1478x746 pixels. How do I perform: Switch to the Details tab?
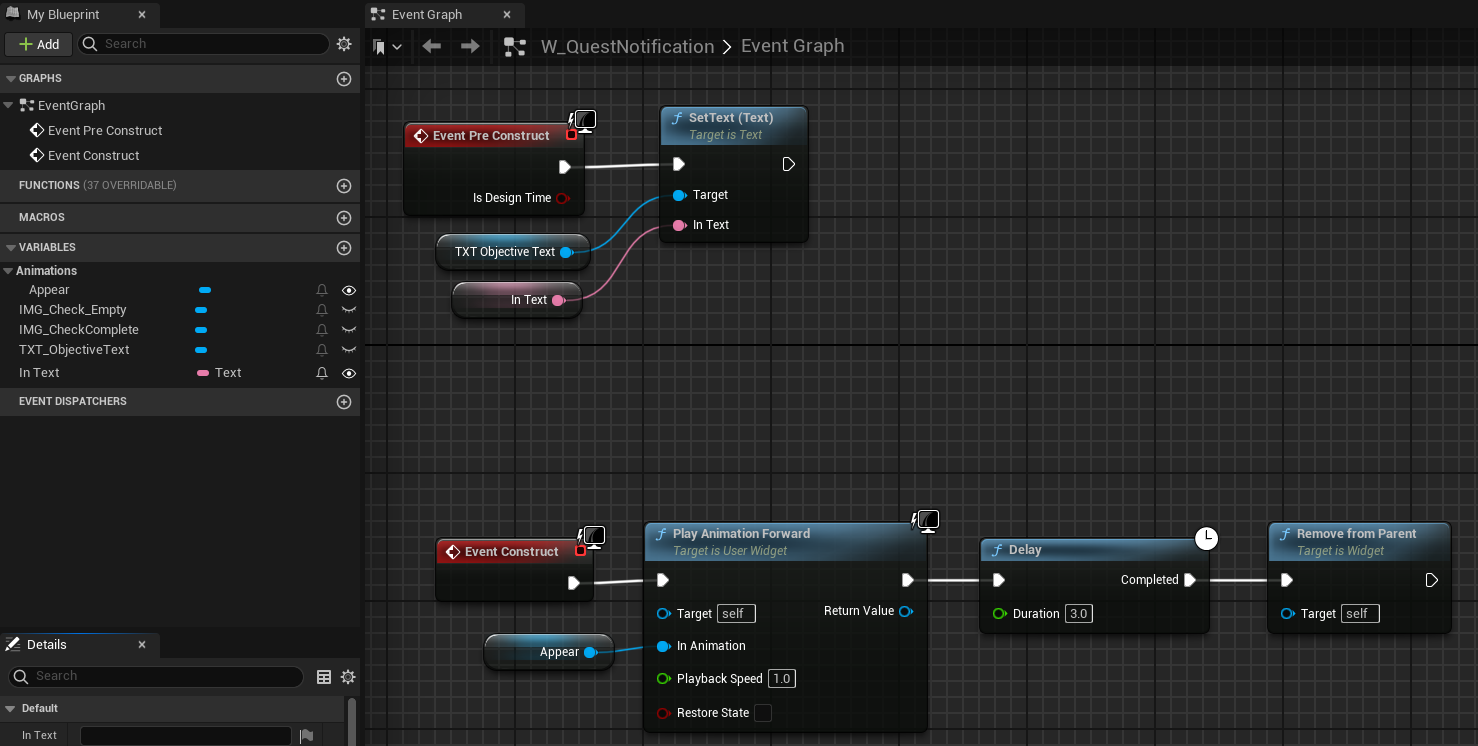[x=46, y=645]
